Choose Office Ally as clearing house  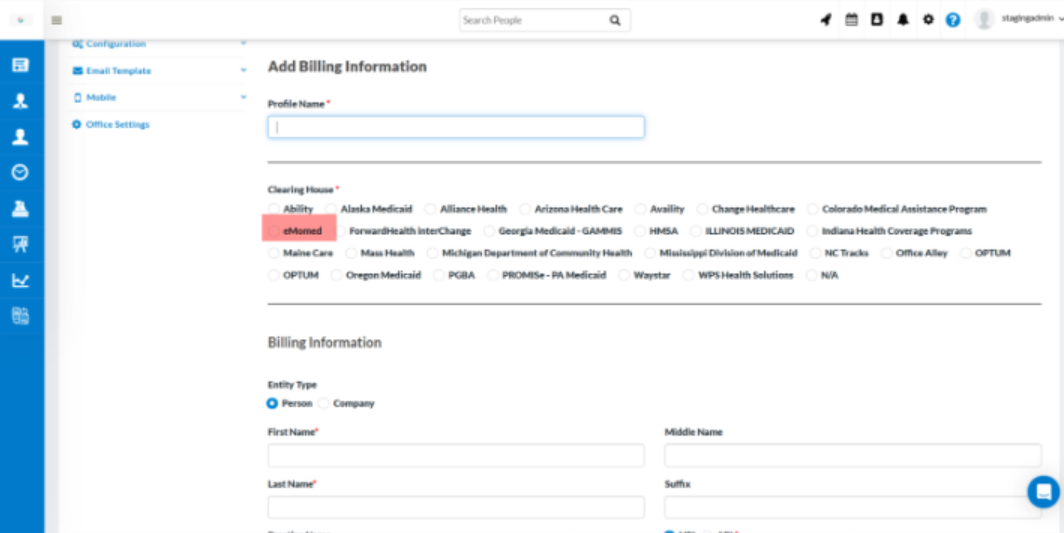[887, 253]
